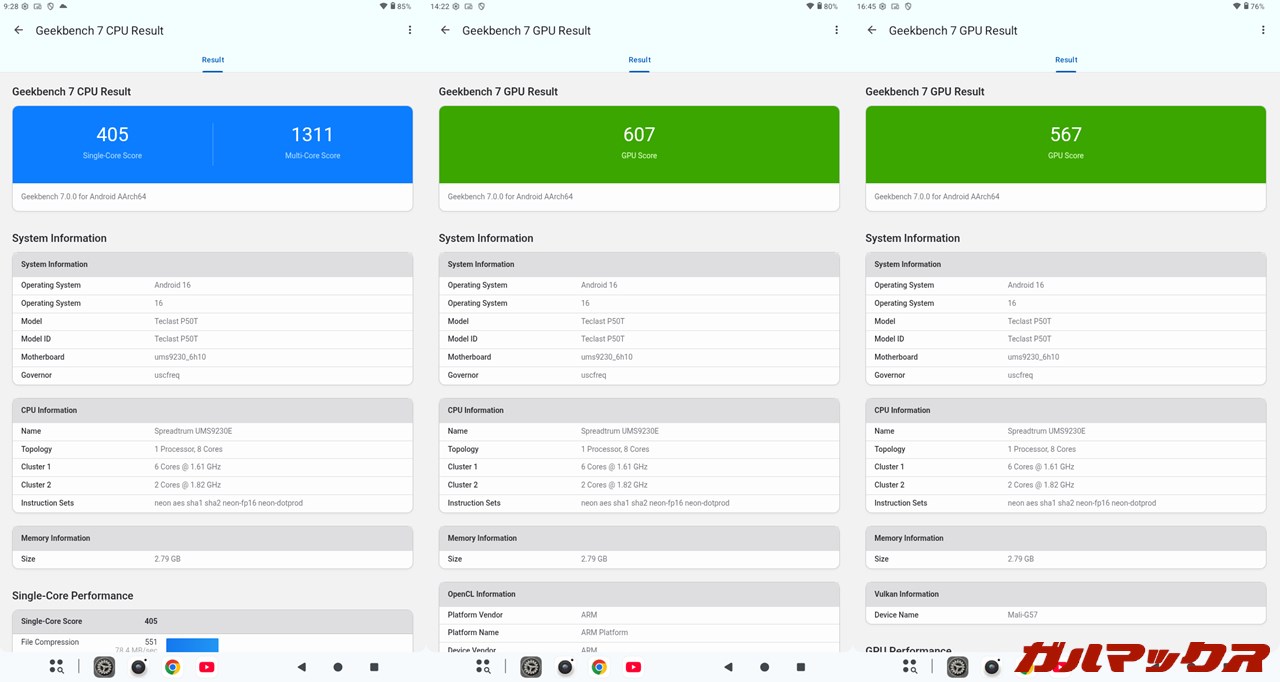The width and height of the screenshot is (1280, 682).
Task: Tap Spreadtrum UMS9230E name on CPU Result screen
Action: click(193, 431)
